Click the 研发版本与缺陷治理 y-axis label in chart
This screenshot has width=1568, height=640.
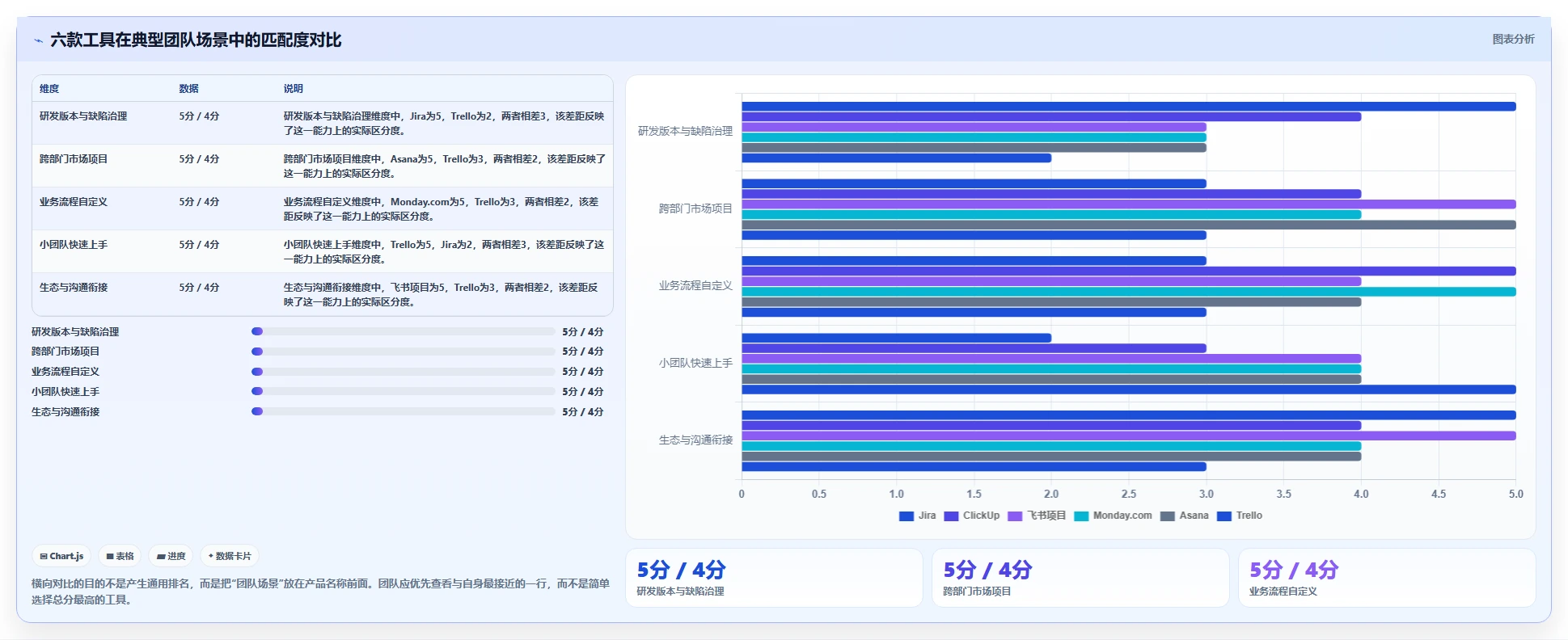pyautogui.click(x=685, y=131)
